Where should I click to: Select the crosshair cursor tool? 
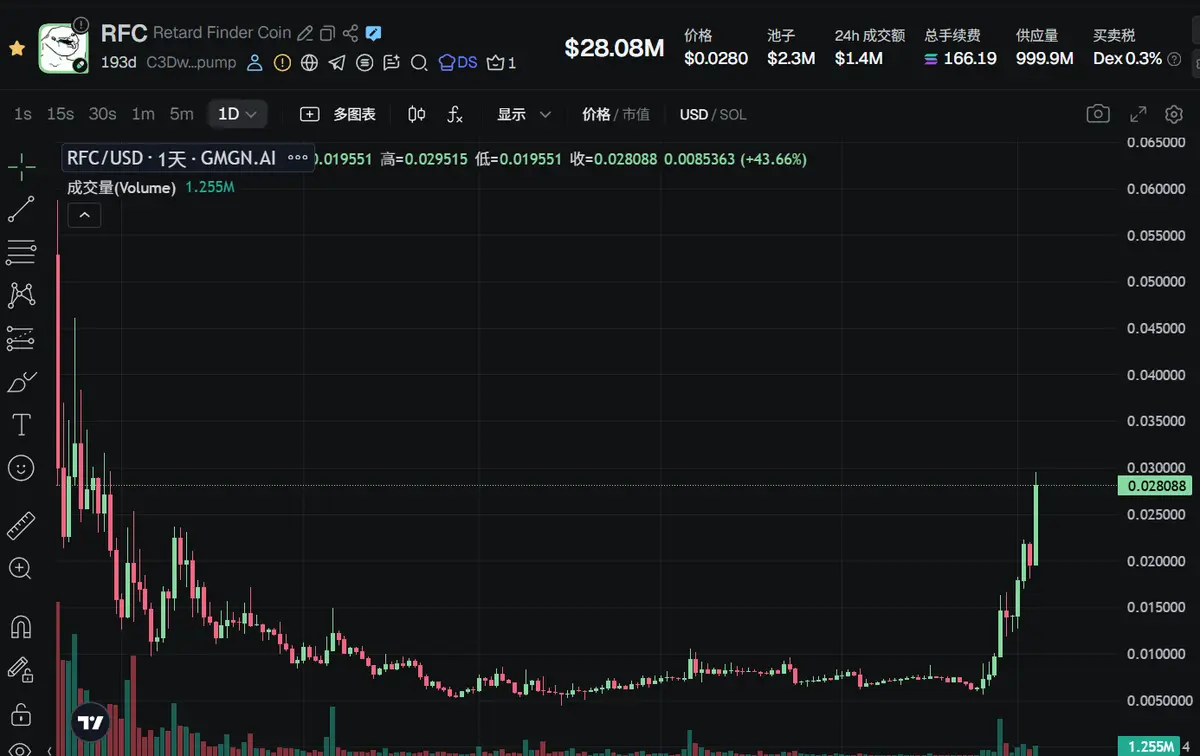[x=21, y=167]
